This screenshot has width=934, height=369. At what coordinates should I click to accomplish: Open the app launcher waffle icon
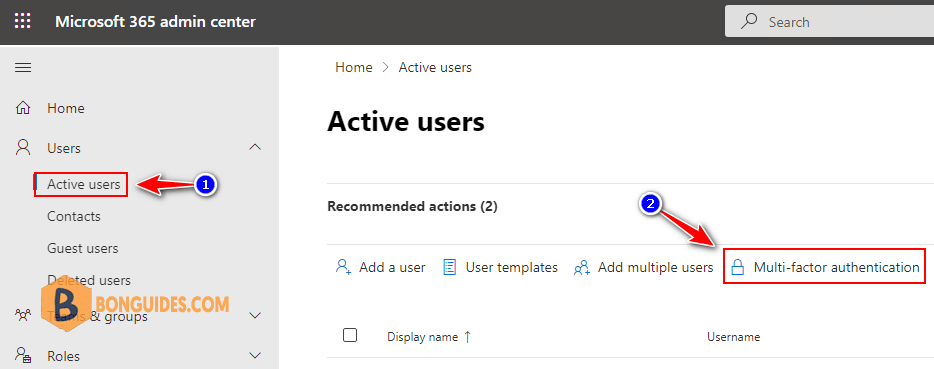pos(23,22)
